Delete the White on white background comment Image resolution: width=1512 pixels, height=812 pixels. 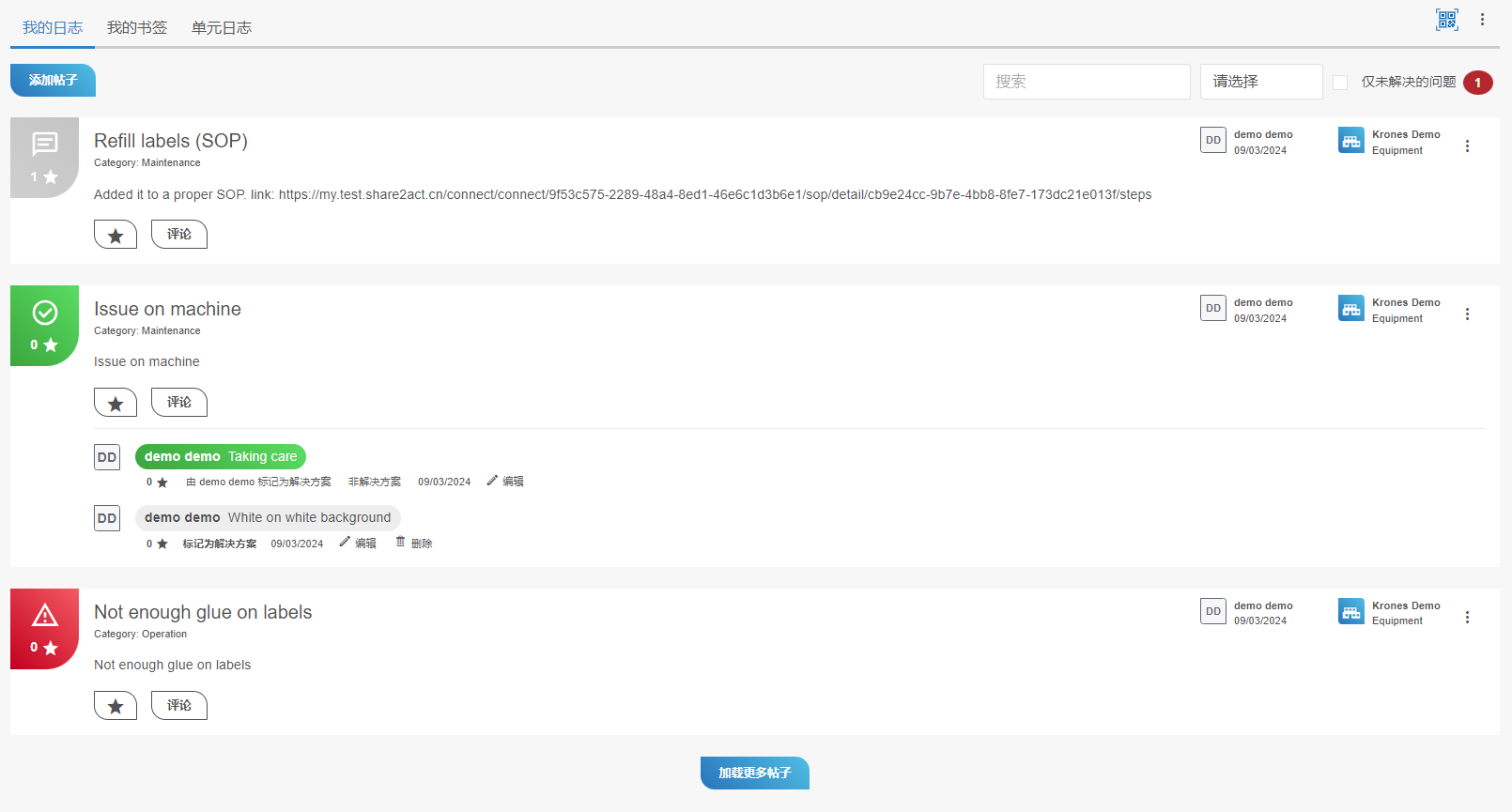[x=413, y=543]
